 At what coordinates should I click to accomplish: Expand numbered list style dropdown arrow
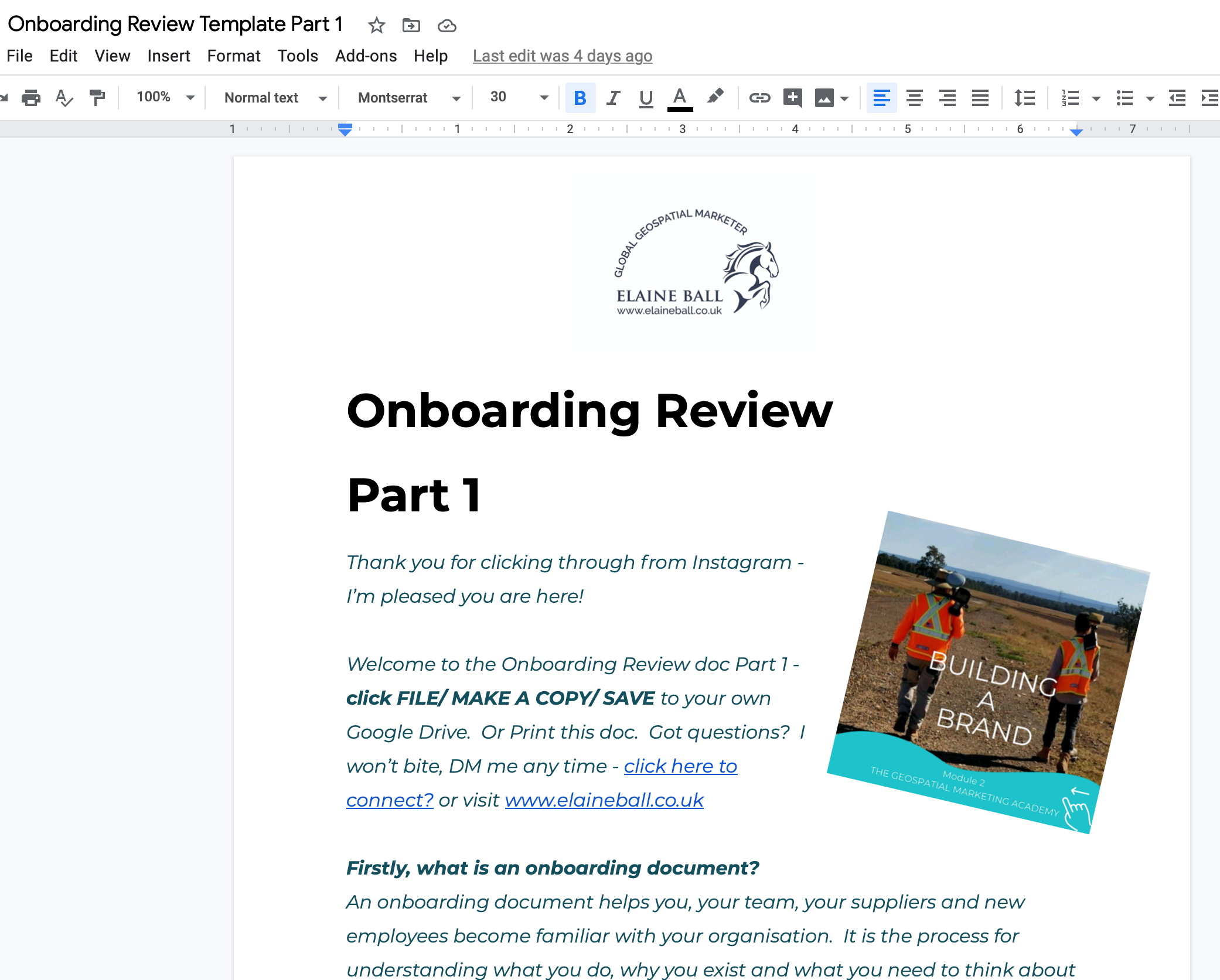click(1096, 98)
